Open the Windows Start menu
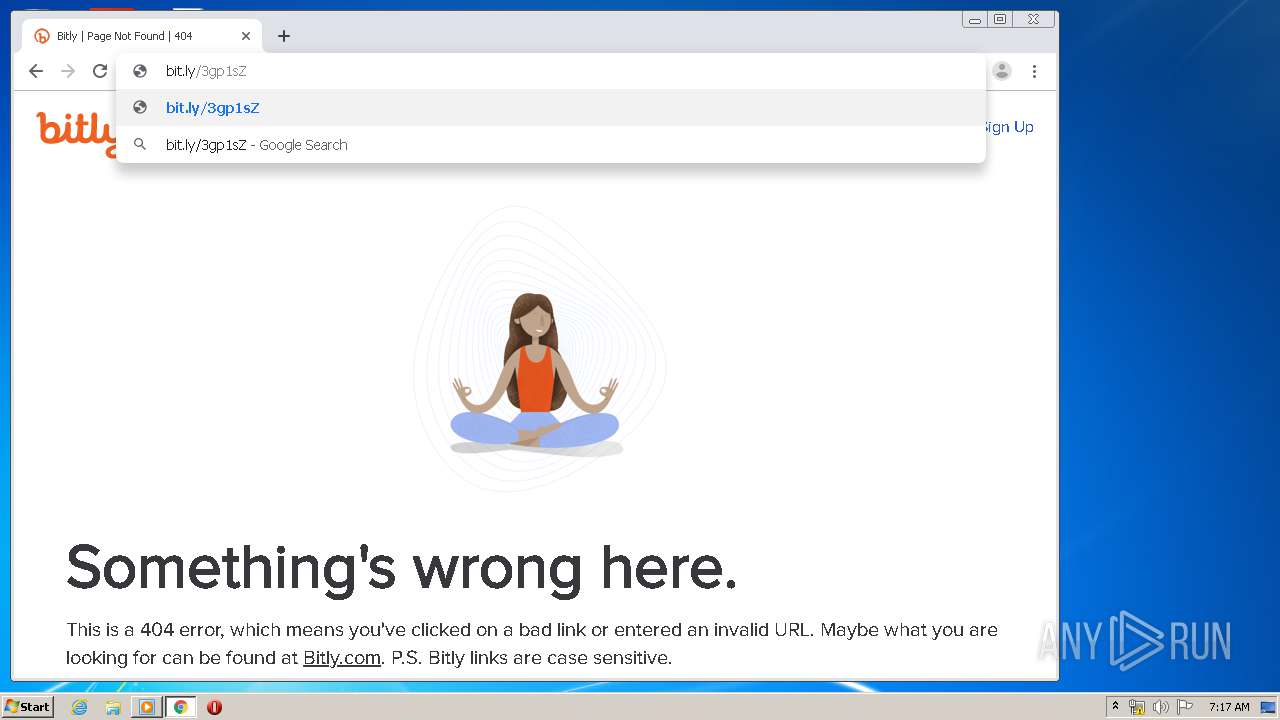Viewport: 1280px width, 720px height. [x=28, y=707]
